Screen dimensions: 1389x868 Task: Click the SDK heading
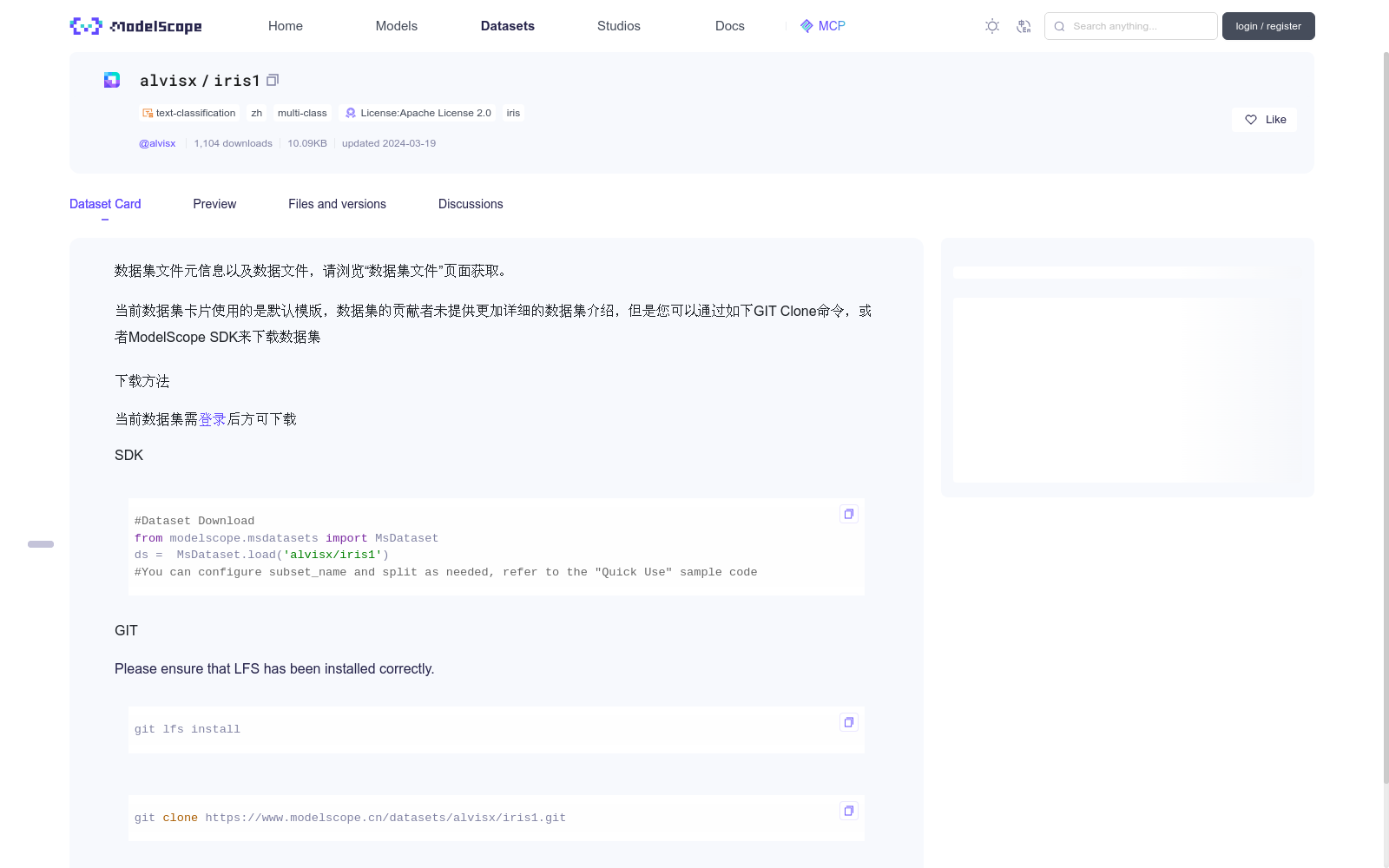[128, 455]
